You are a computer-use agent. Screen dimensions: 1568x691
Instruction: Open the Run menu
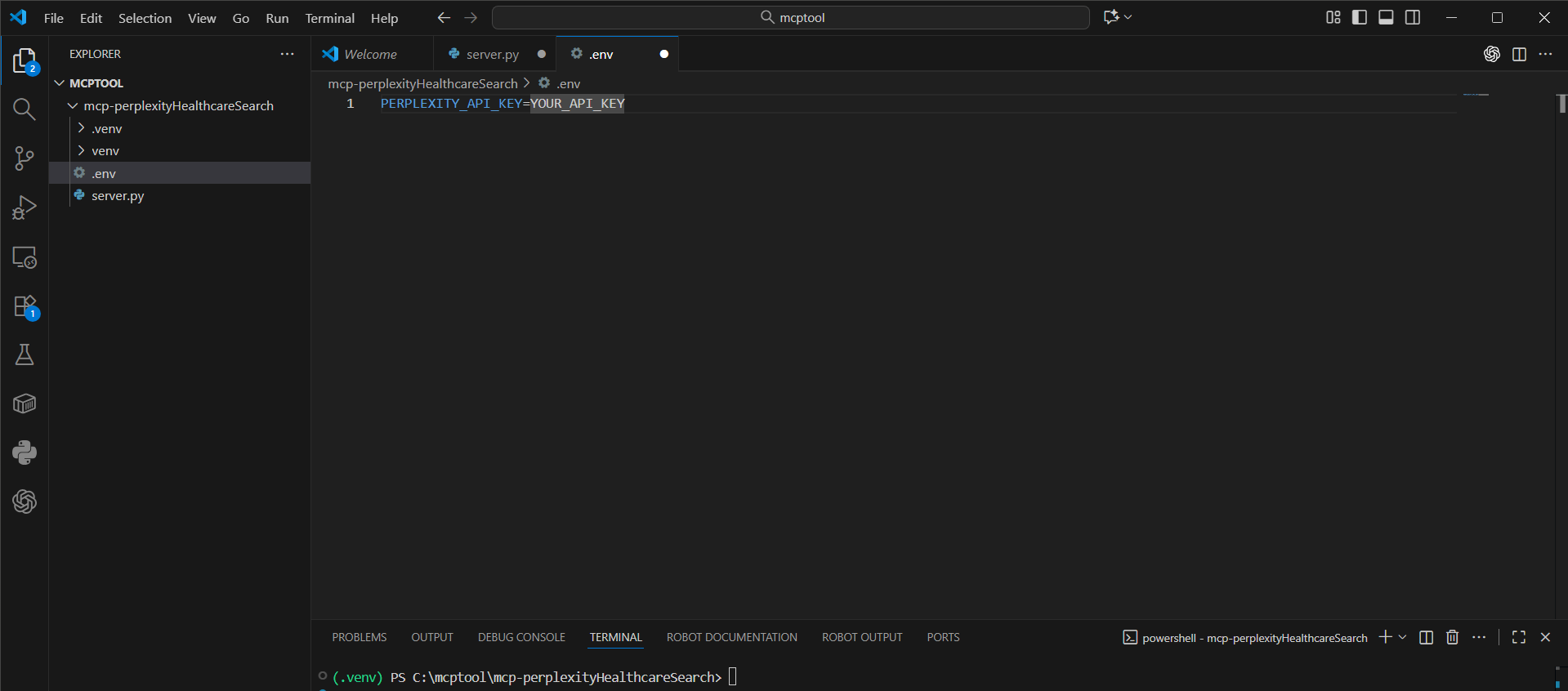[x=277, y=18]
